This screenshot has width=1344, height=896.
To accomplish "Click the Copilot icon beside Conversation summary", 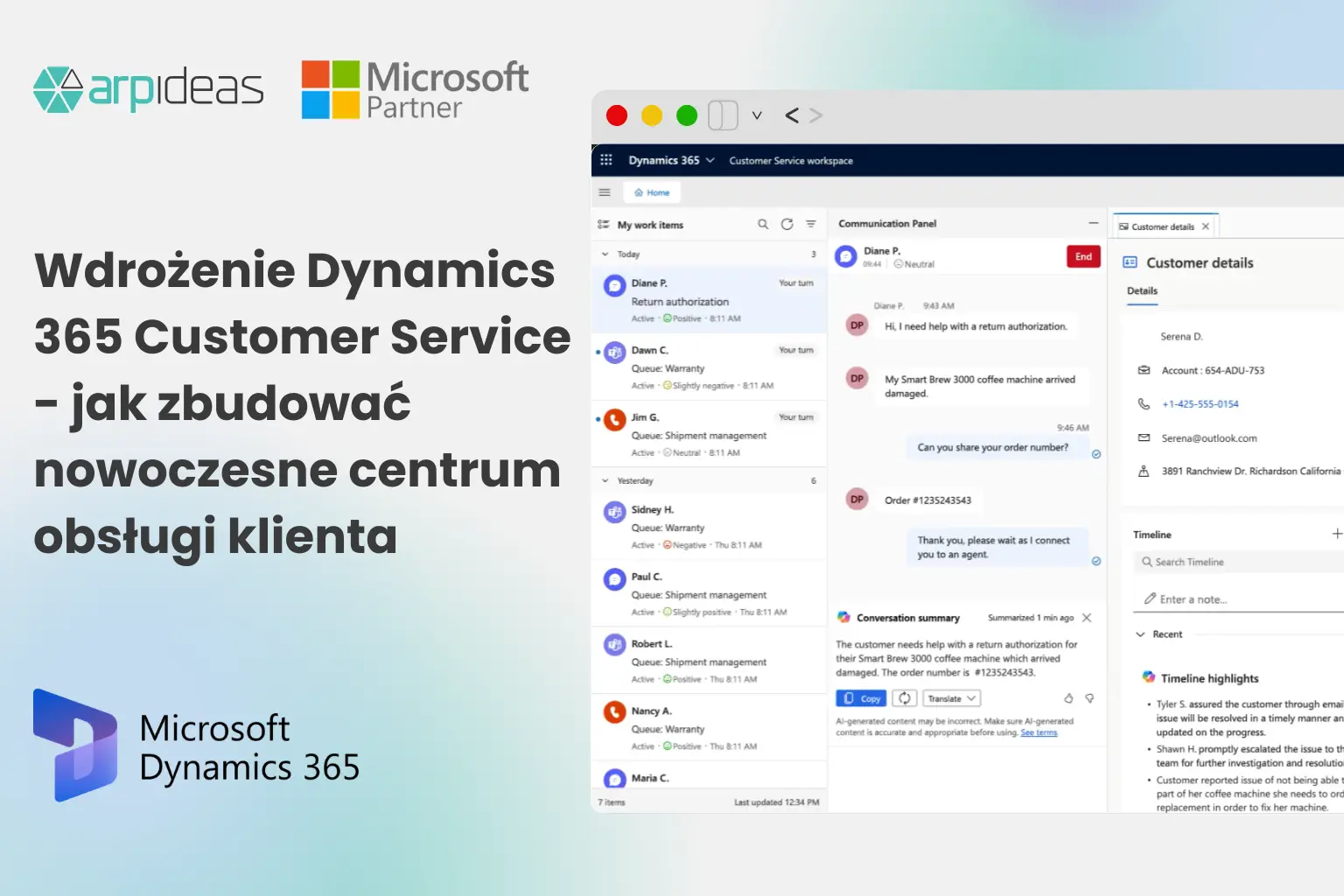I will pos(843,617).
